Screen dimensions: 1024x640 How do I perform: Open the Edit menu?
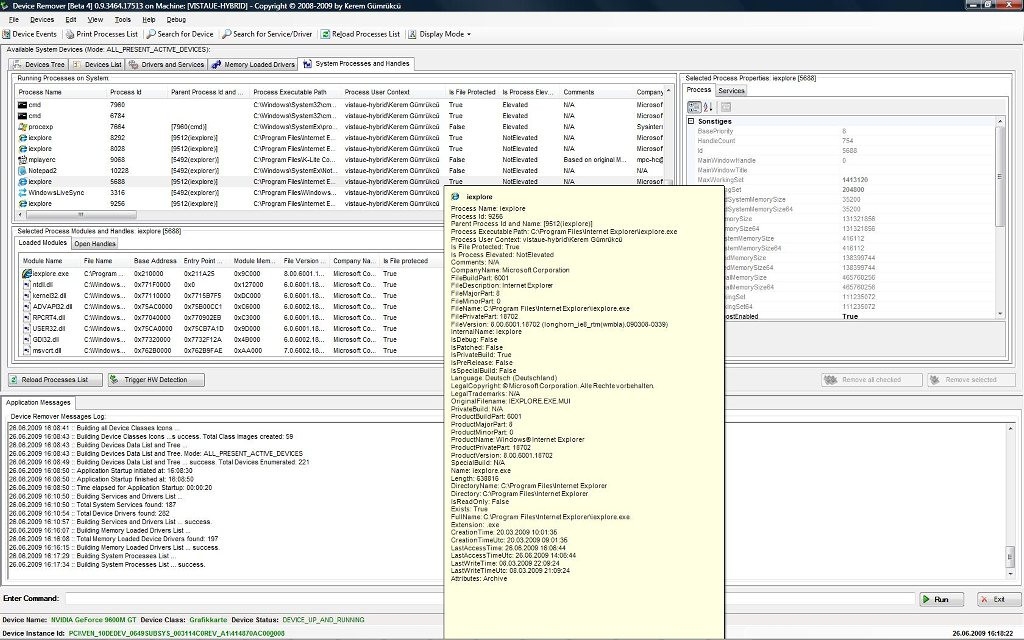coord(71,20)
